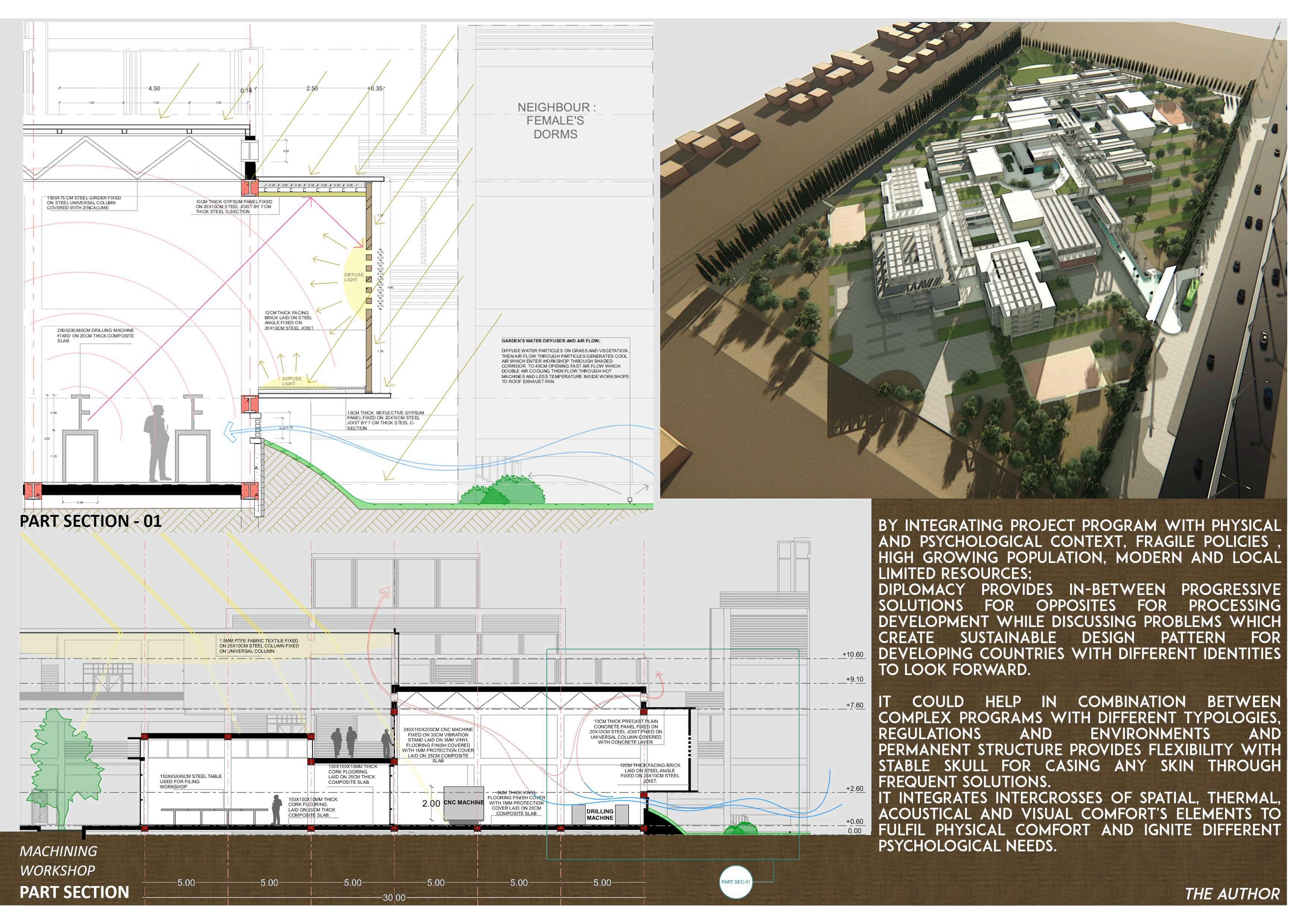Click the PART SECTION - 01 title
The width and height of the screenshot is (1307, 924).
pos(91,521)
